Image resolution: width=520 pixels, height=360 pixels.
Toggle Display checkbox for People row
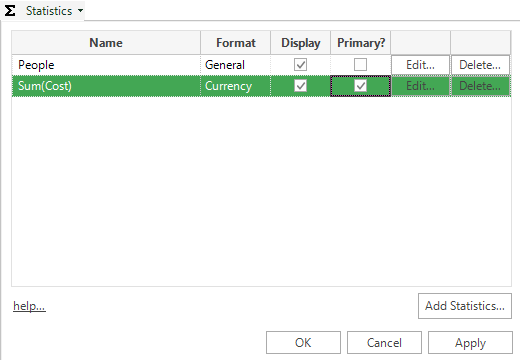[300, 65]
